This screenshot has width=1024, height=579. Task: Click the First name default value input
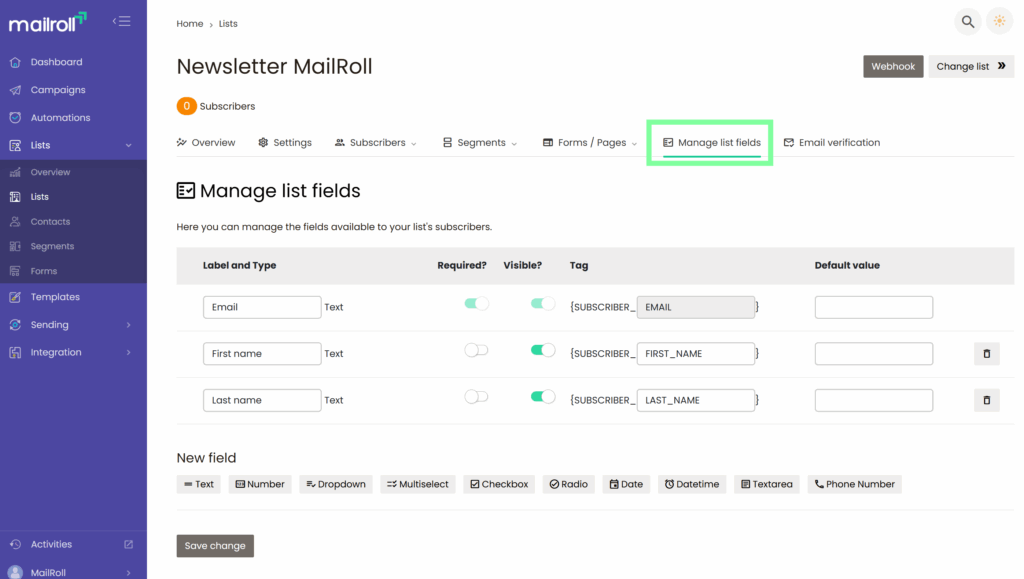click(x=873, y=354)
